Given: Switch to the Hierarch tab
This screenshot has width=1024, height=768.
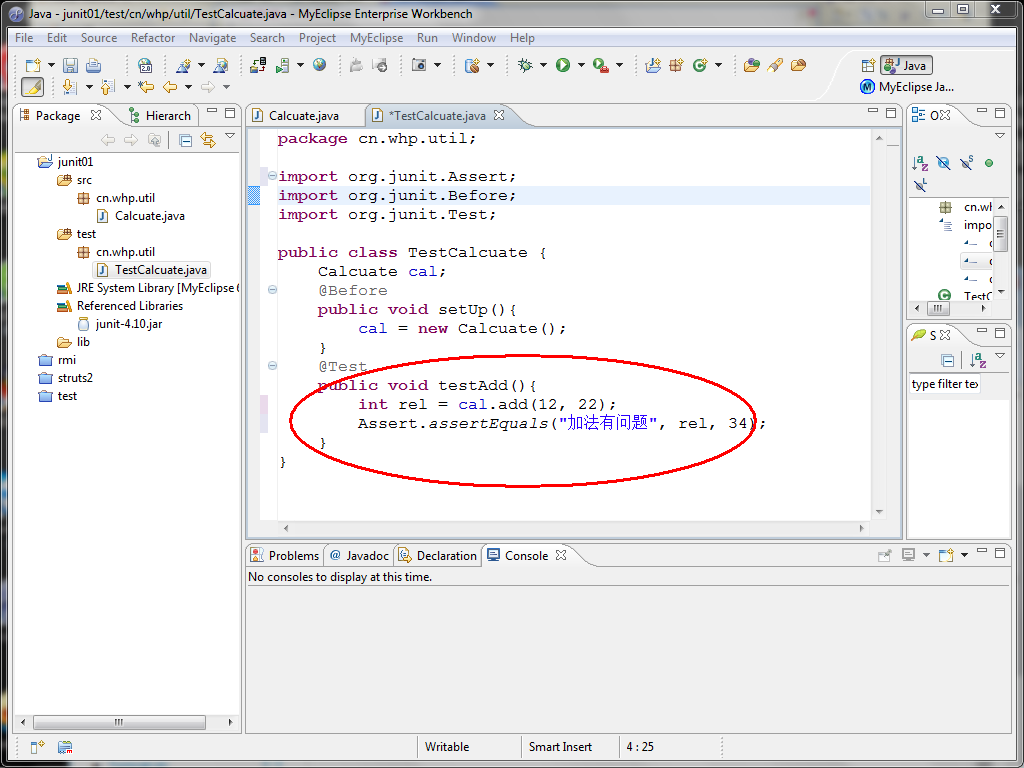Looking at the screenshot, I should pyautogui.click(x=161, y=116).
